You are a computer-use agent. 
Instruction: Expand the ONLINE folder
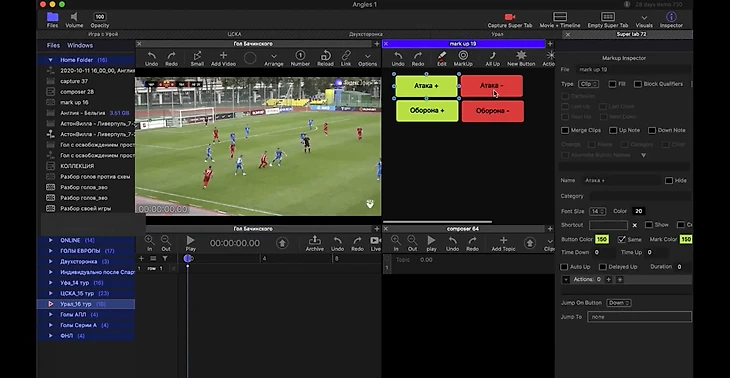51,240
